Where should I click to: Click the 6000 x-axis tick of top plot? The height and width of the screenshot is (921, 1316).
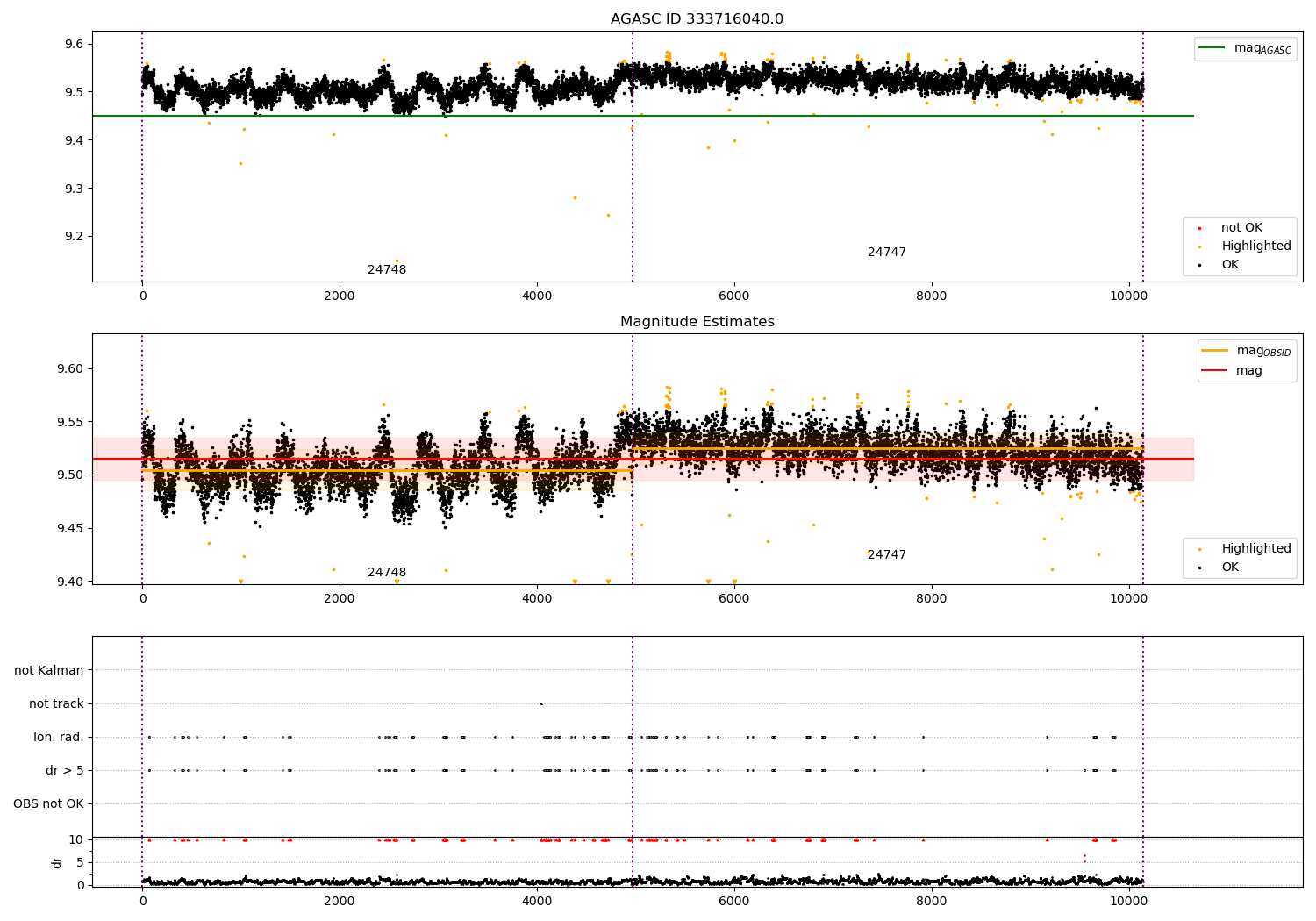(x=734, y=296)
